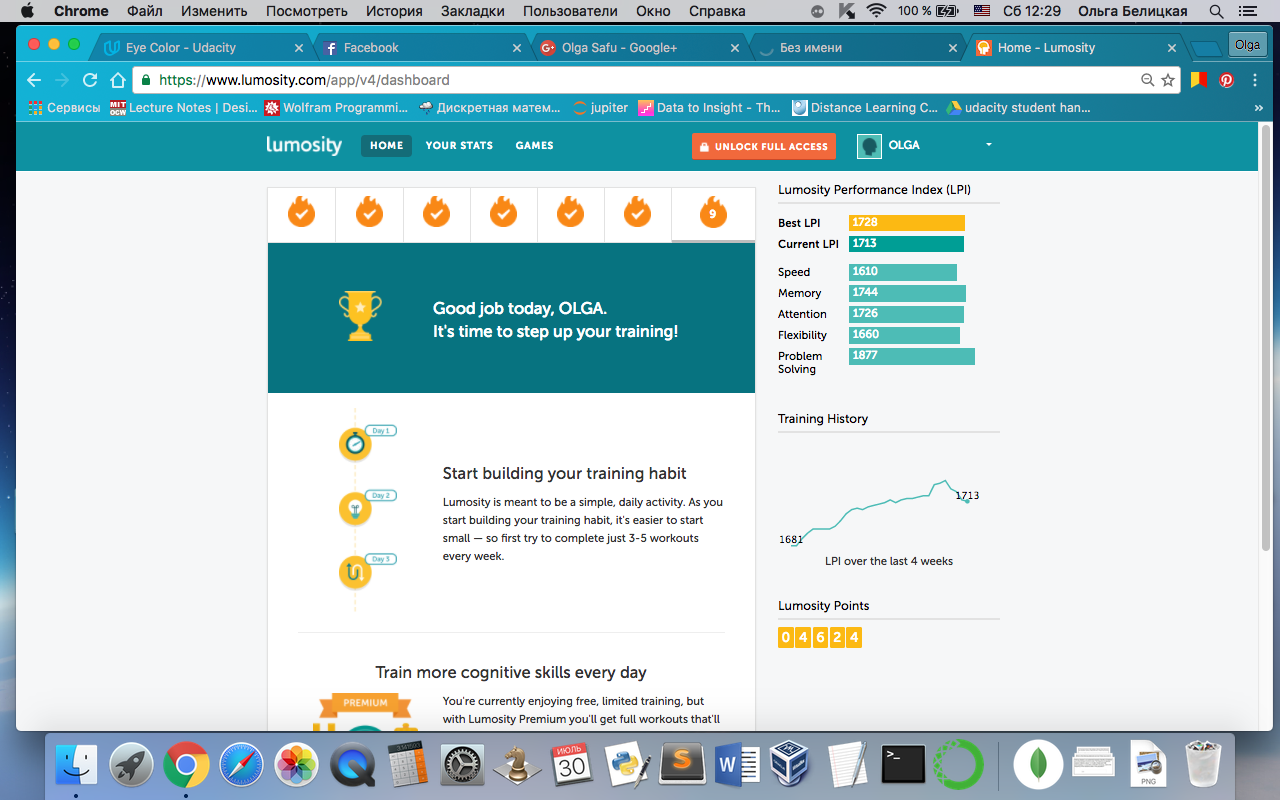Click the HOME navigation button

(386, 146)
